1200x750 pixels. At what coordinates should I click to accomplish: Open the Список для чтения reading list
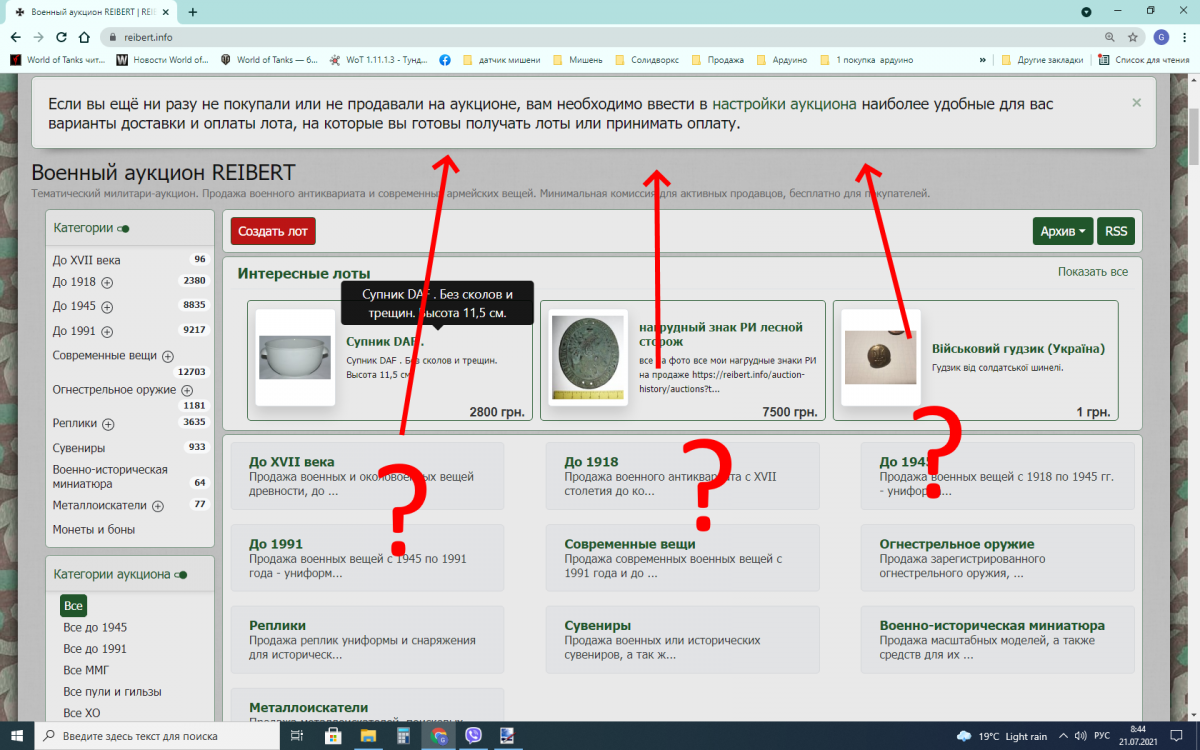[1145, 60]
